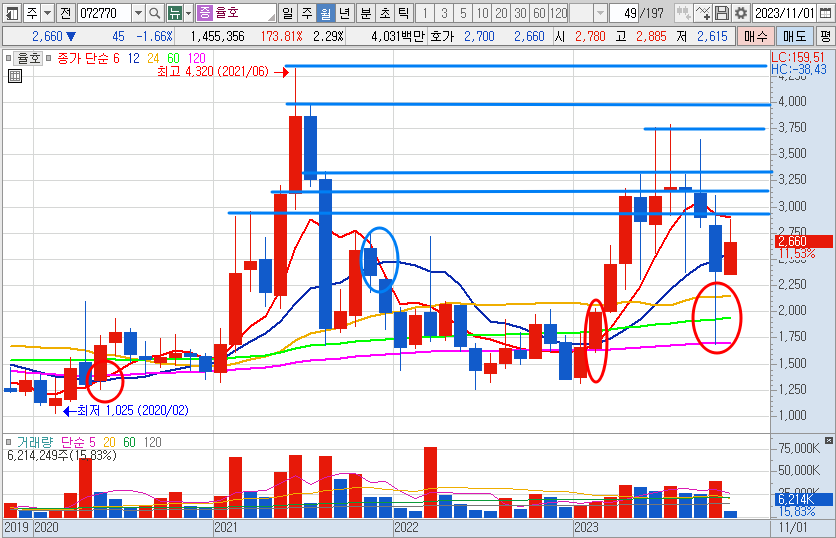Viewport: 836px width, 538px height.
Task: Open the custom interval dropdown arrow
Action: 600,13
